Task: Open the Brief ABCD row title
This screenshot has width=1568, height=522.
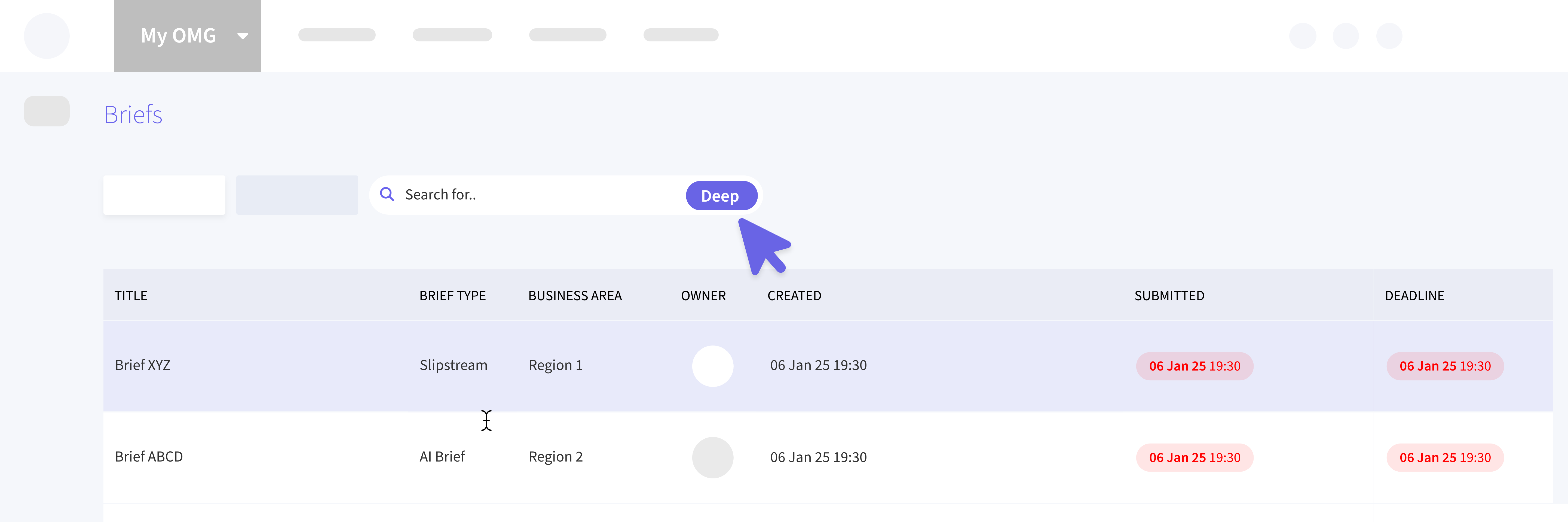Action: click(149, 457)
